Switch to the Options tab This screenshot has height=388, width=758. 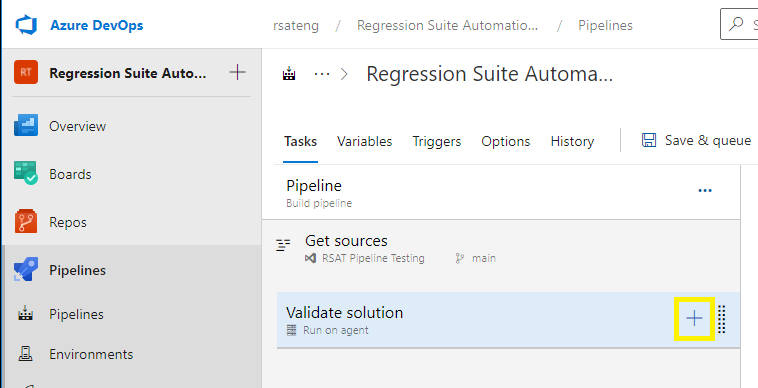[506, 141]
